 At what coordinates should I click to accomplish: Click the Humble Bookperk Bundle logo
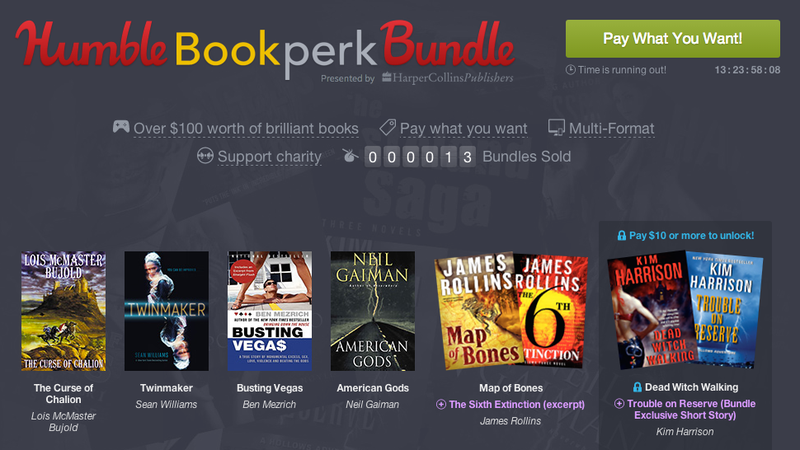coord(265,51)
